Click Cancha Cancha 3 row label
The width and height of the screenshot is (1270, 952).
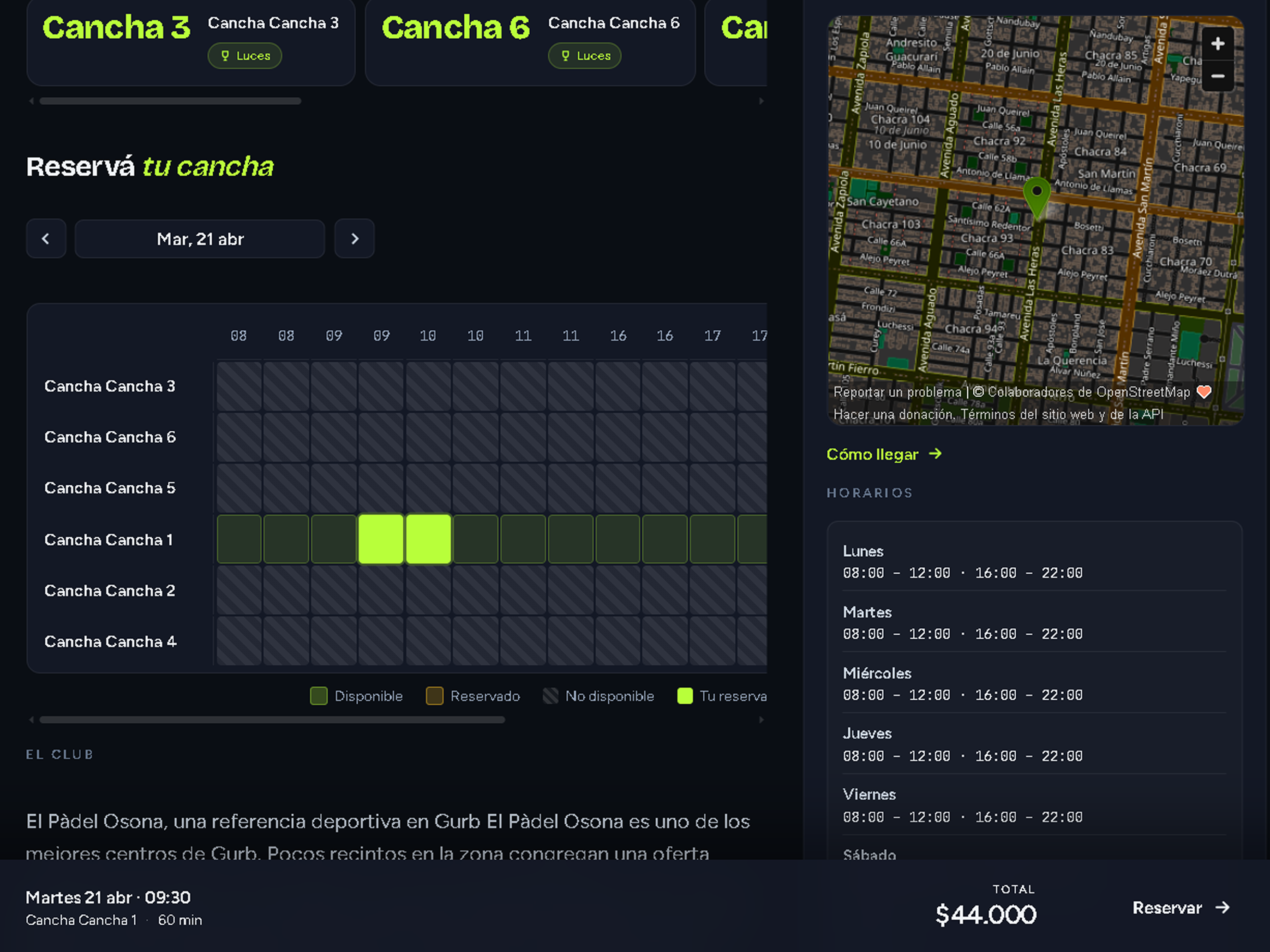pyautogui.click(x=110, y=386)
